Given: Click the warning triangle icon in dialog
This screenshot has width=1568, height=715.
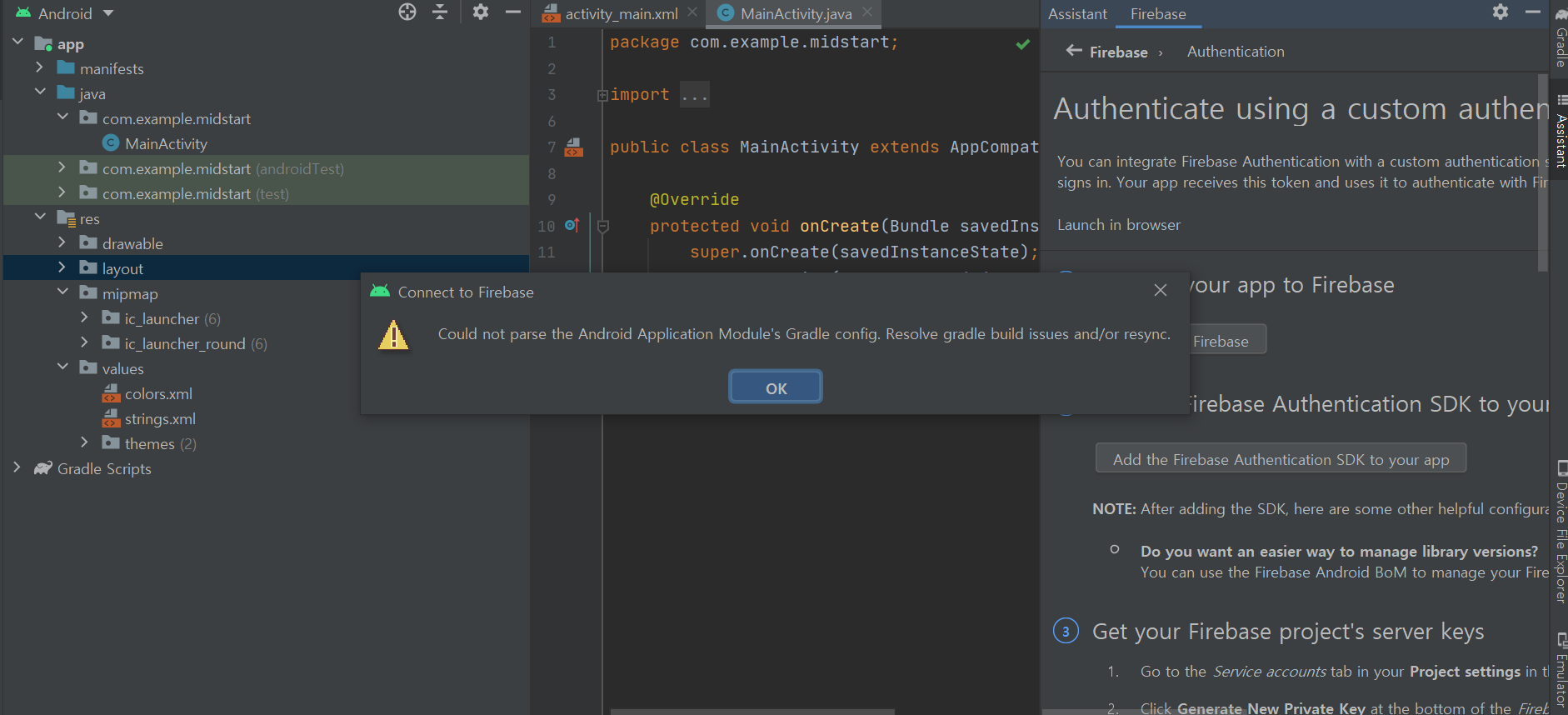Looking at the screenshot, I should point(393,335).
